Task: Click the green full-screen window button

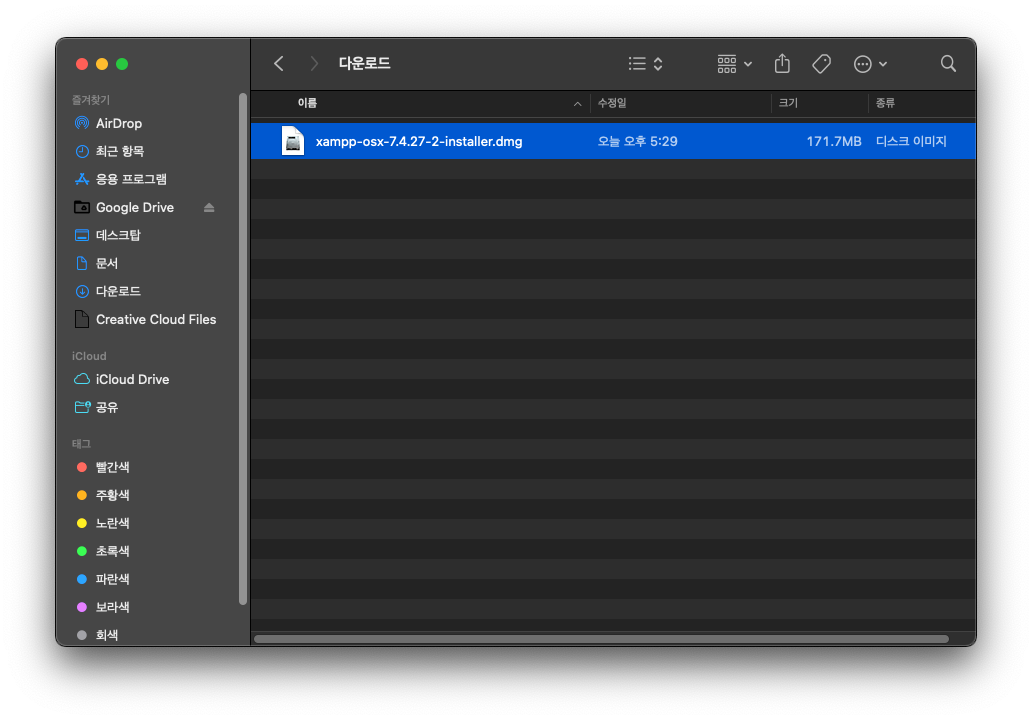Action: coord(122,64)
